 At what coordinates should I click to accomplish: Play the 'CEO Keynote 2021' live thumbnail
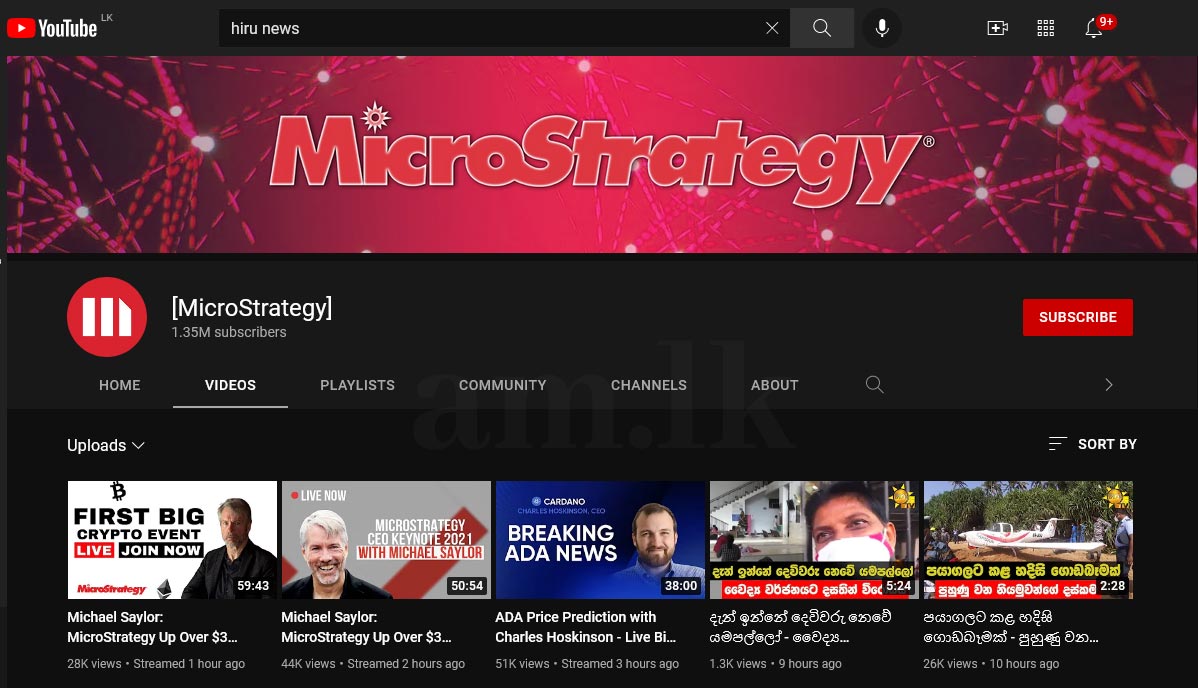coord(386,540)
